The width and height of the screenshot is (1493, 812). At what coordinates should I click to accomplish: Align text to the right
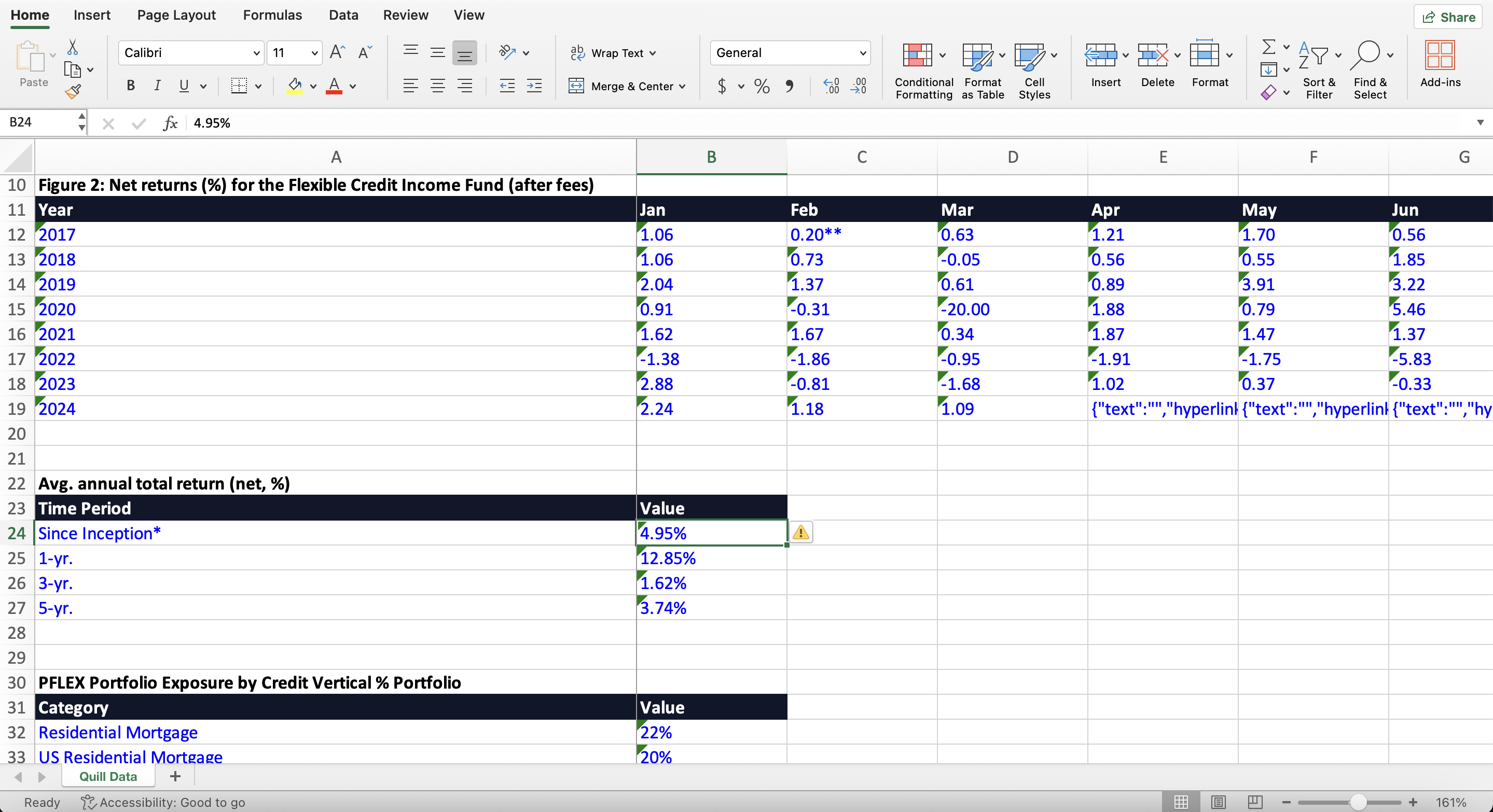tap(465, 86)
